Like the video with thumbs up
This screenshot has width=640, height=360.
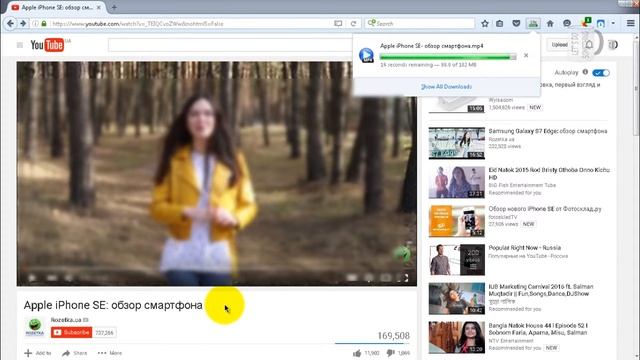tap(357, 353)
